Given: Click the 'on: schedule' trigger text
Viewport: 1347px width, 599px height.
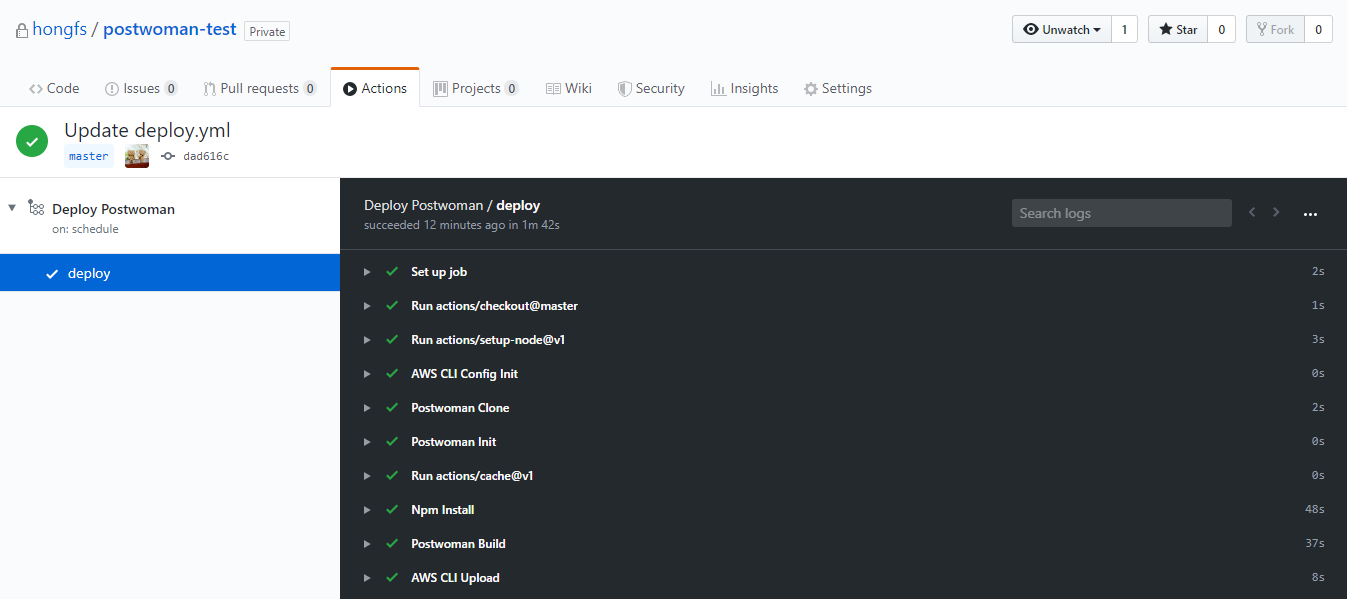Looking at the screenshot, I should coord(85,229).
